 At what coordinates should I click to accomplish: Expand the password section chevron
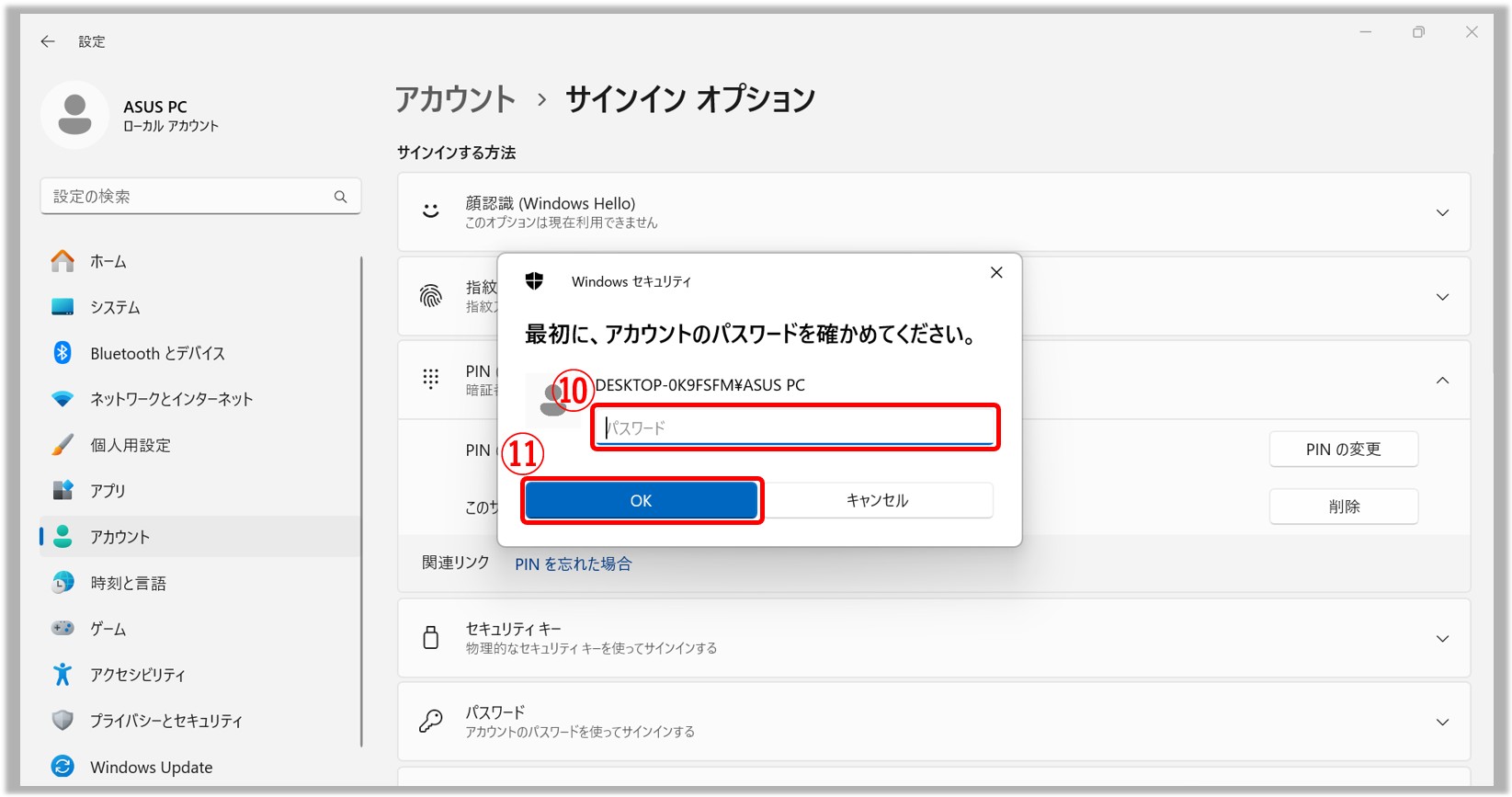click(1442, 723)
